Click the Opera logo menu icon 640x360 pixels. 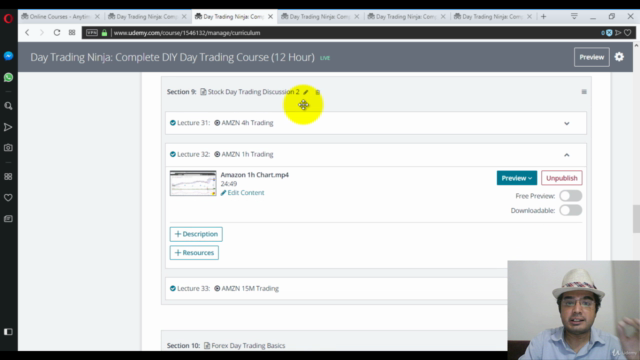point(8,18)
